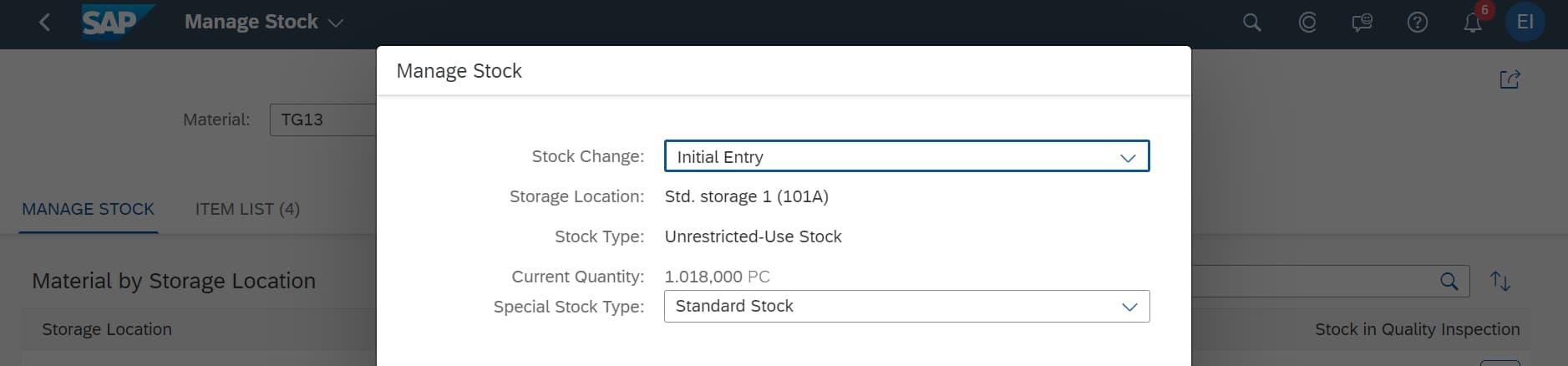Image resolution: width=1568 pixels, height=366 pixels.
Task: Open the SAP CoPilot icon
Action: coord(1307,23)
